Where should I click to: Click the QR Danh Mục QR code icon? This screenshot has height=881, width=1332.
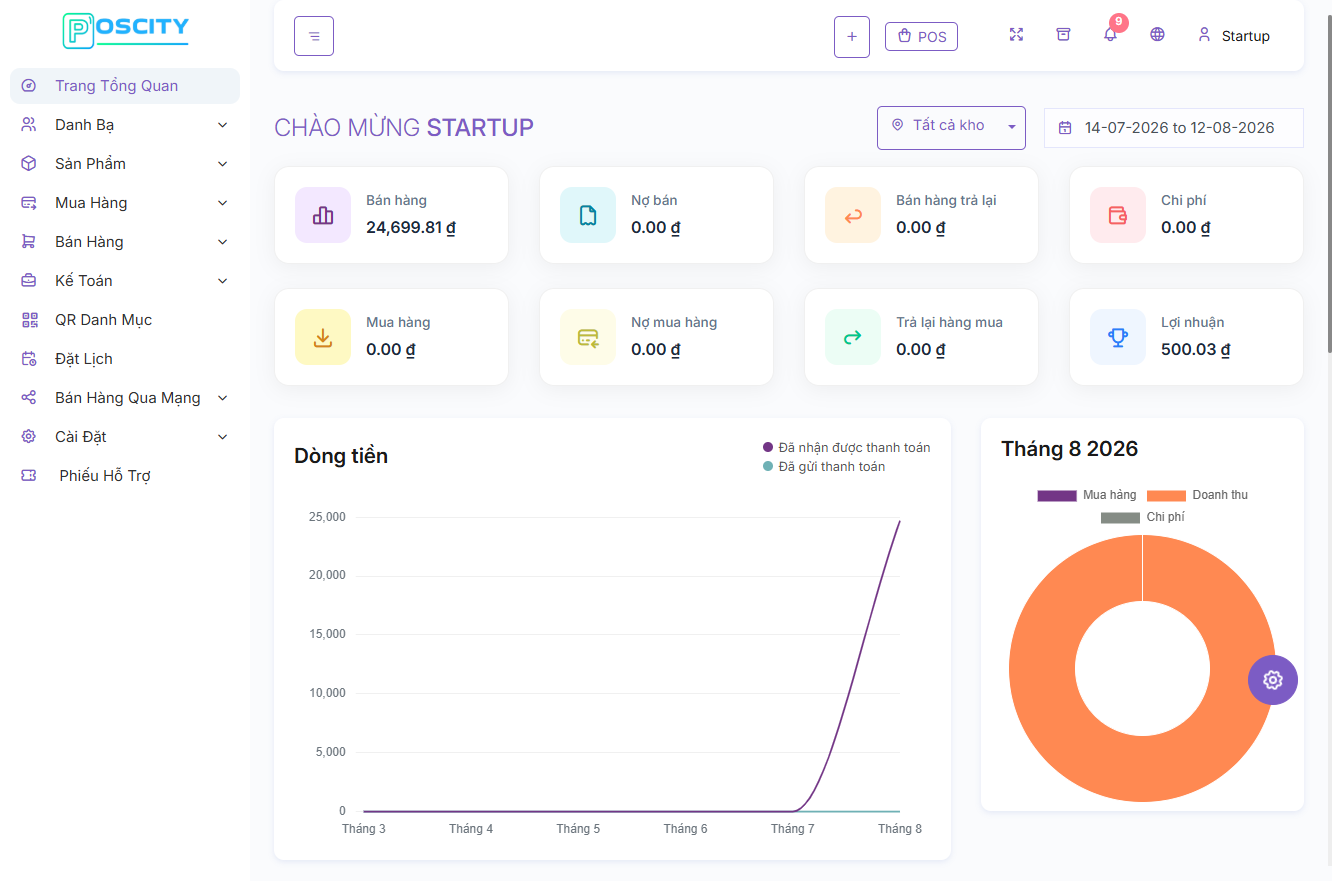point(29,320)
